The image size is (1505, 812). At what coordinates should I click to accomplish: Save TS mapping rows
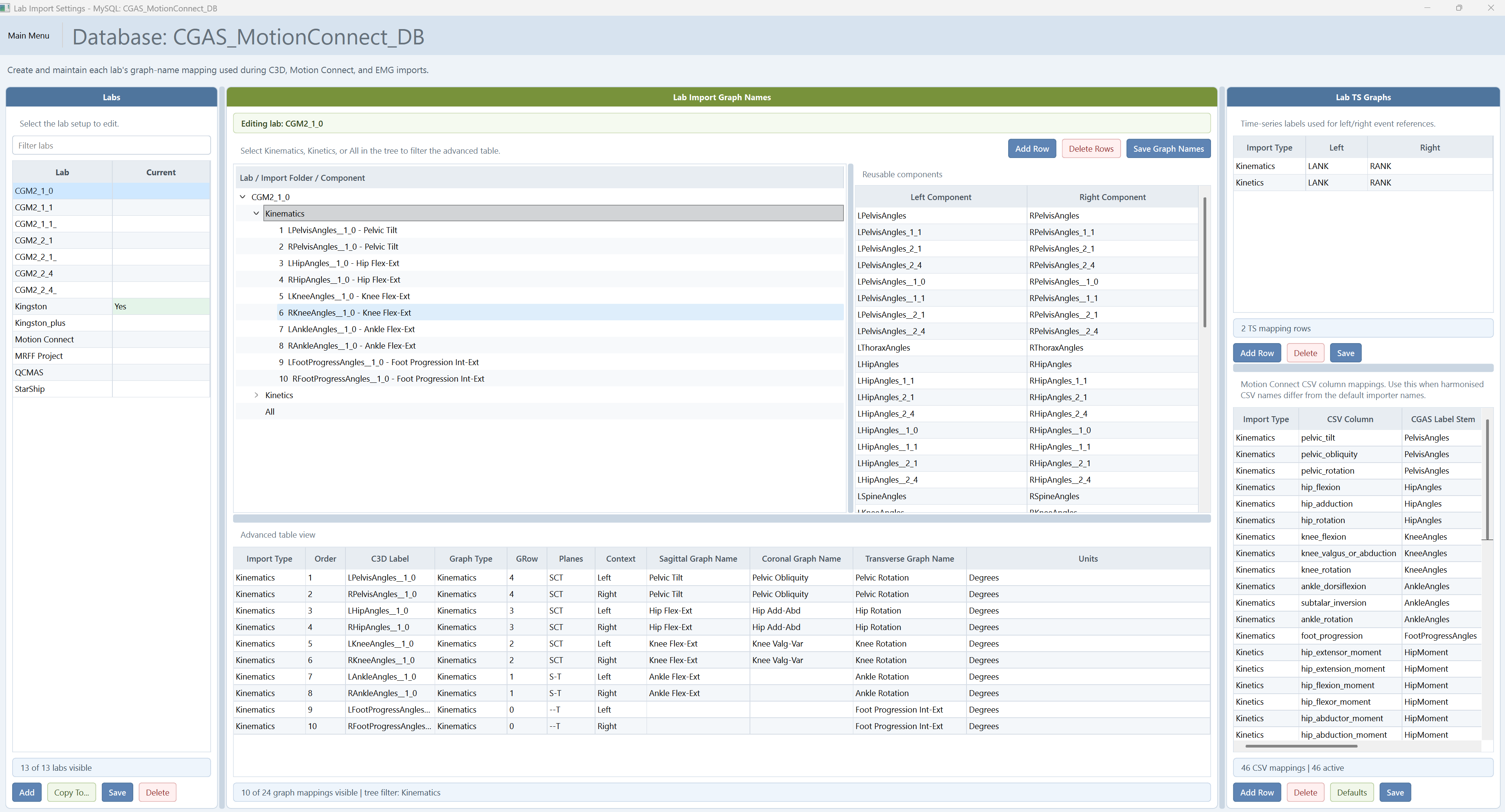[1345, 353]
